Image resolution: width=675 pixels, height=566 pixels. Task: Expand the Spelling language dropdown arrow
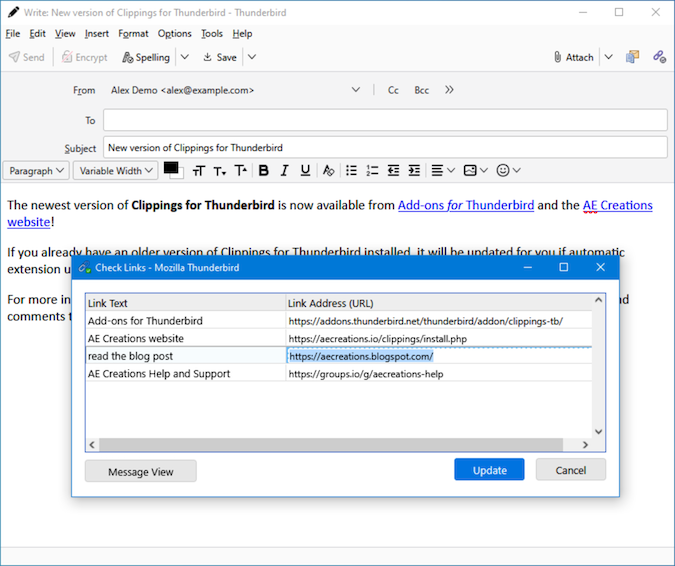point(185,57)
